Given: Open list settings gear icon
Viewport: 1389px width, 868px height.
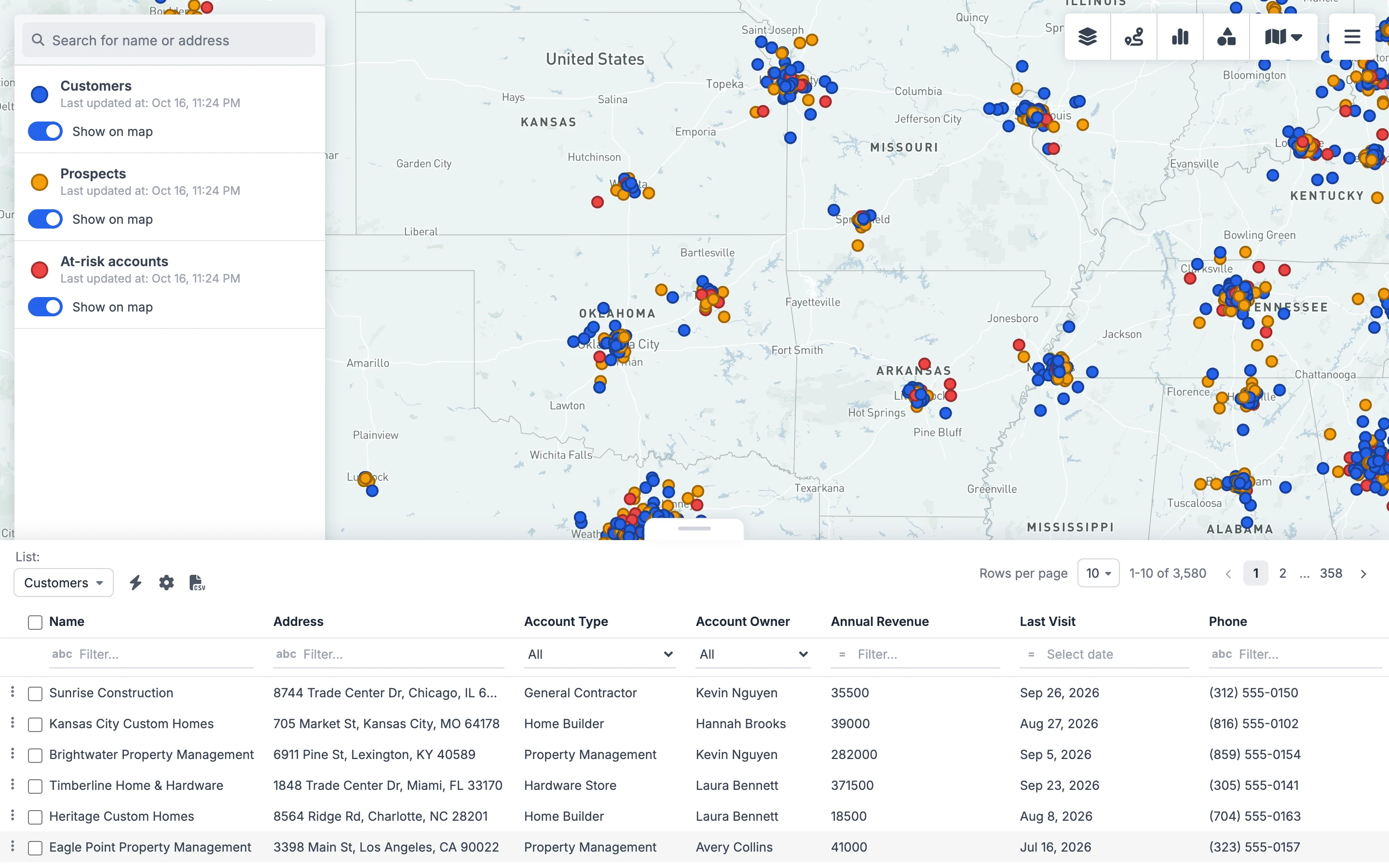Looking at the screenshot, I should pos(166,583).
